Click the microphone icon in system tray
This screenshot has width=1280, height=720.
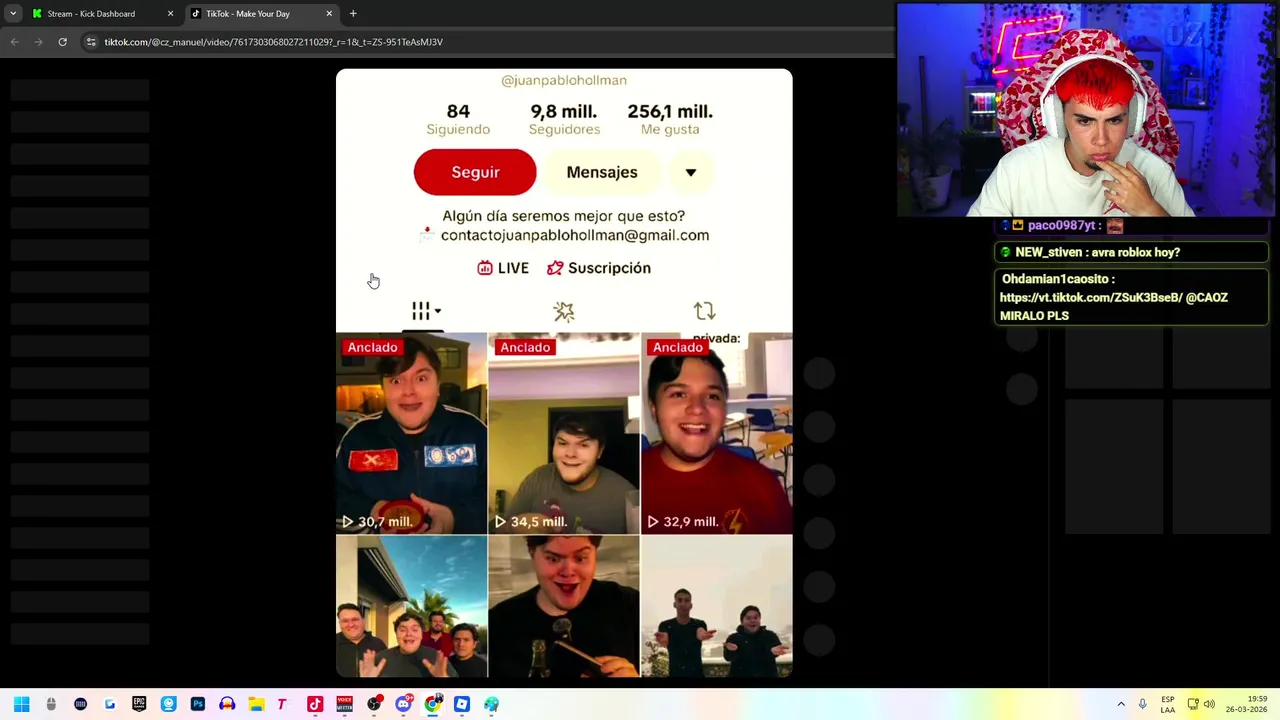click(1142, 704)
